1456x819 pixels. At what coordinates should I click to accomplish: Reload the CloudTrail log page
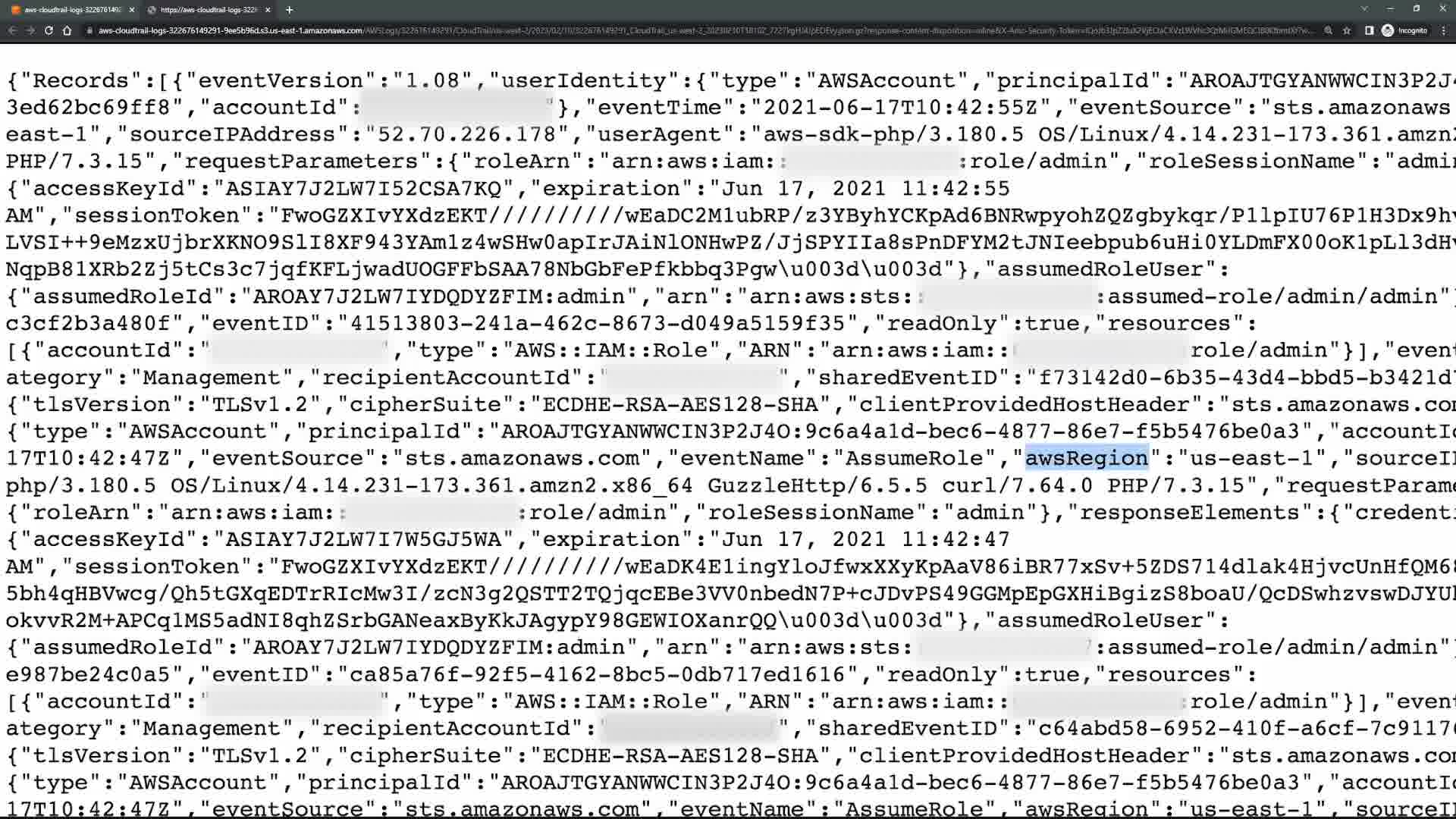49,30
